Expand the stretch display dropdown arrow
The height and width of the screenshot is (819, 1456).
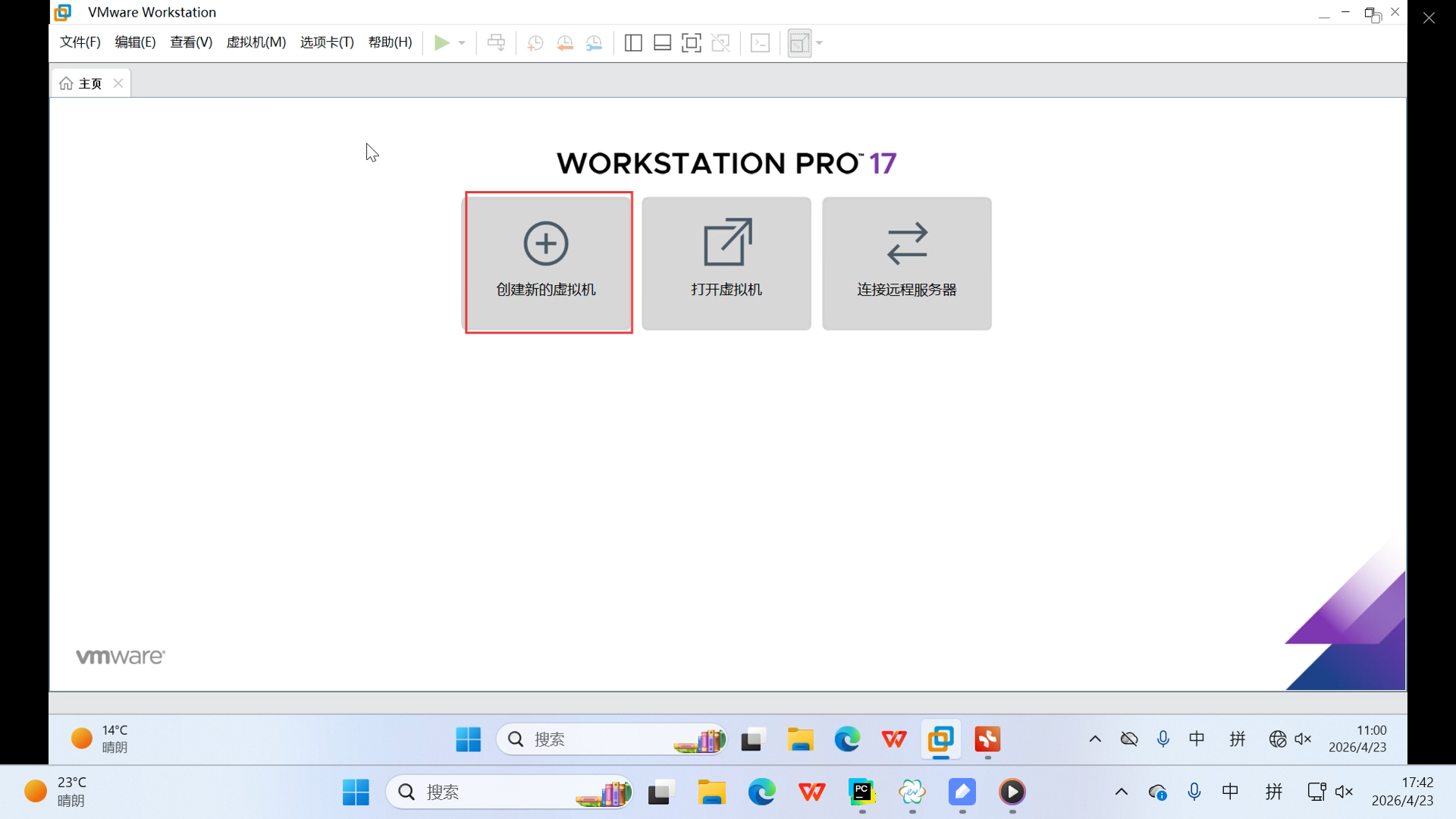click(x=820, y=43)
